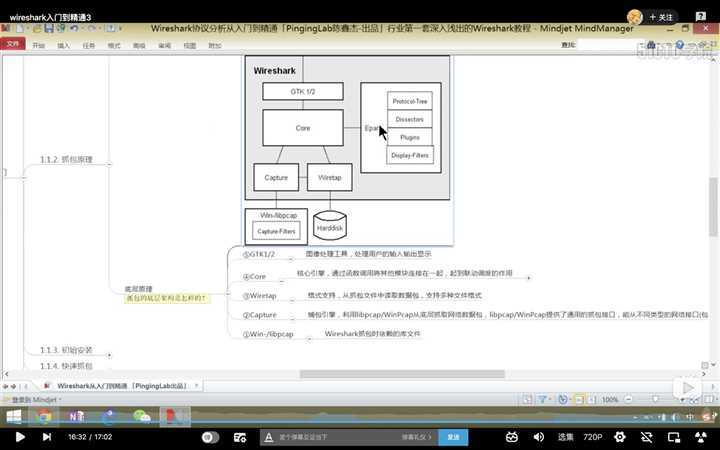The width and height of the screenshot is (720, 450).
Task: Toggle the danmaku switch in player bar
Action: [x=210, y=437]
